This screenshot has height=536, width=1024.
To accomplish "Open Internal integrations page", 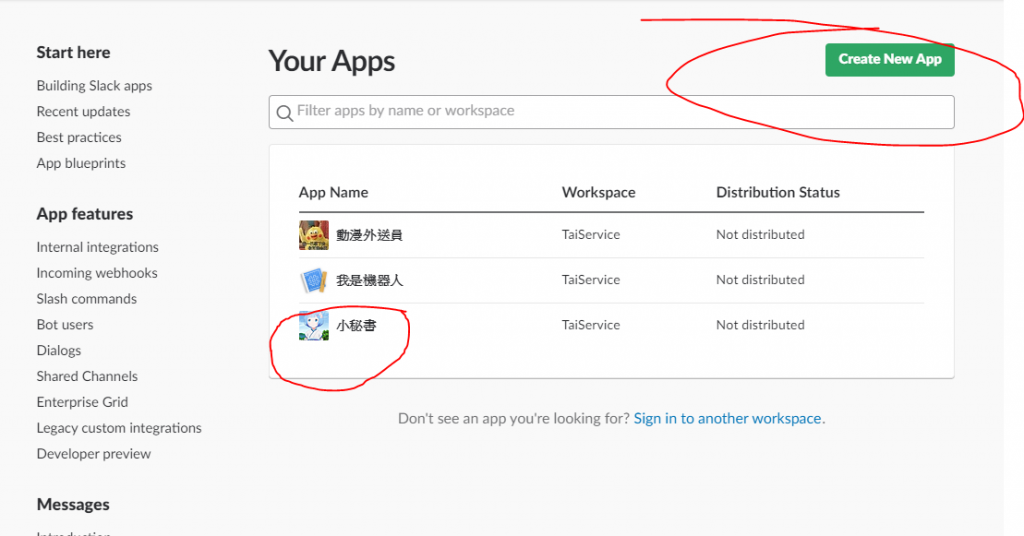I will pyautogui.click(x=97, y=247).
